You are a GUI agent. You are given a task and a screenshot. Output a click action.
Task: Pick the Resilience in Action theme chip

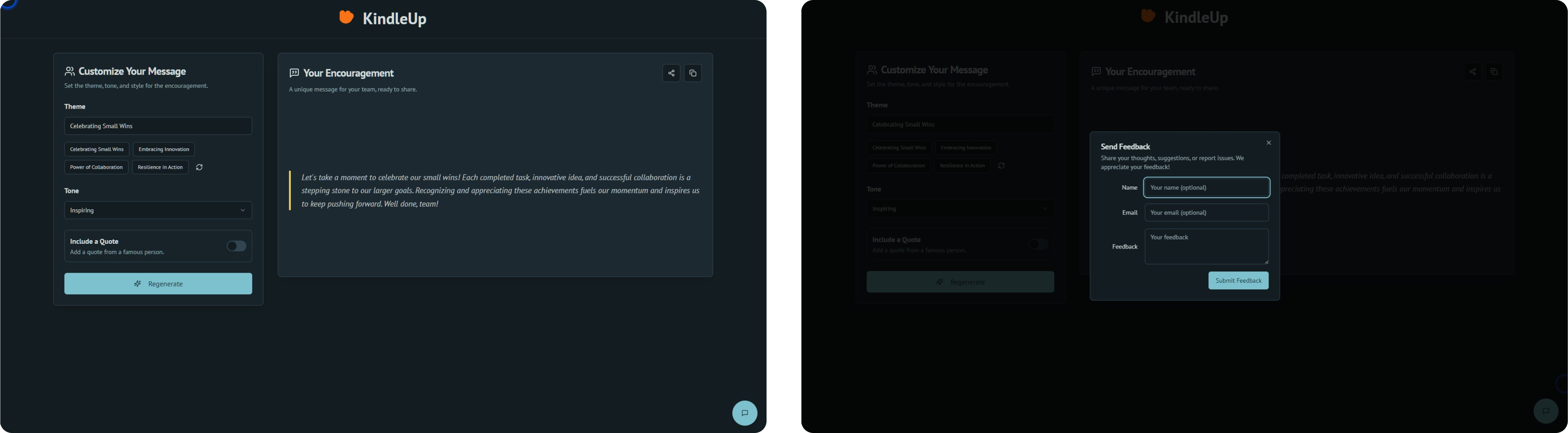tap(160, 167)
